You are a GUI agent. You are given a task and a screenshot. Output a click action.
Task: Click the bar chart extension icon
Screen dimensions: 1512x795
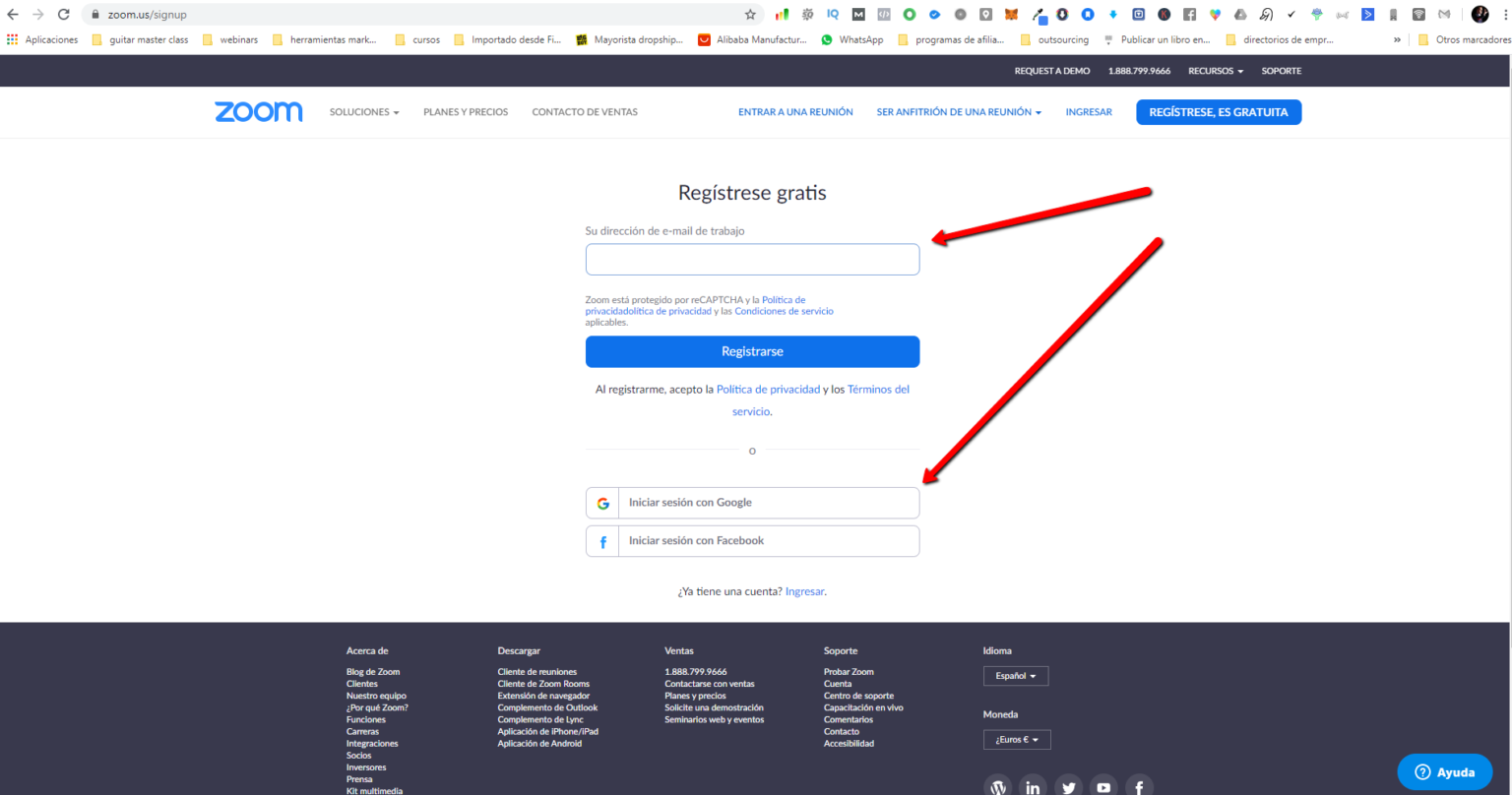[x=782, y=15]
